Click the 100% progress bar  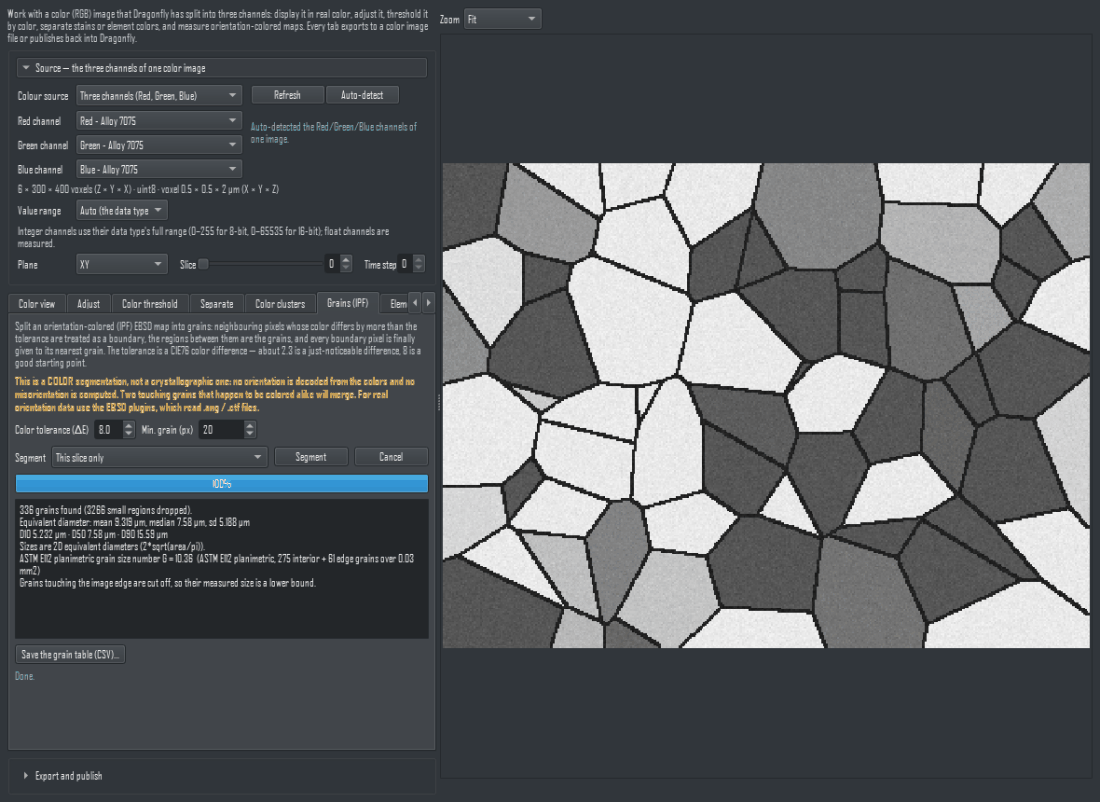click(x=222, y=483)
